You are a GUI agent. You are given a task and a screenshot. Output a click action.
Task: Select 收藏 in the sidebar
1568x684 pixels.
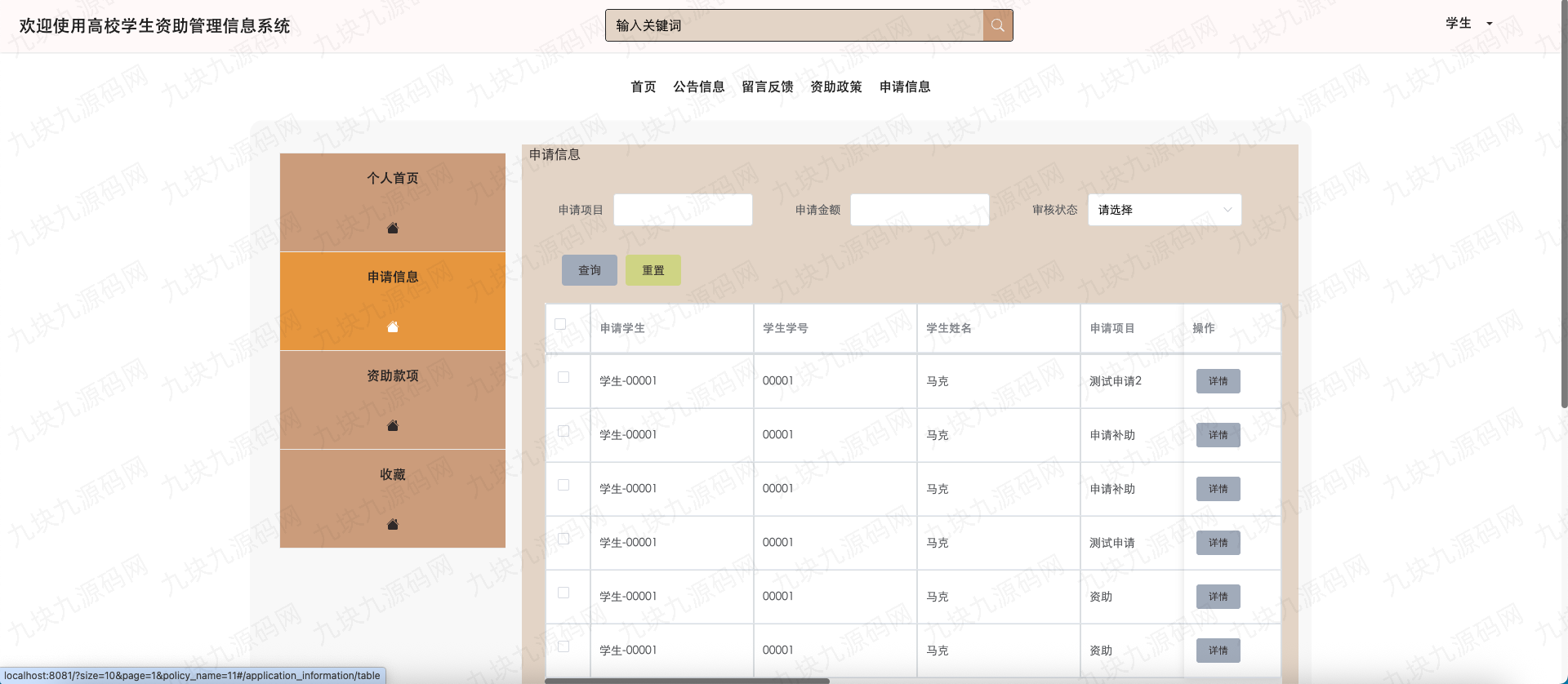393,499
